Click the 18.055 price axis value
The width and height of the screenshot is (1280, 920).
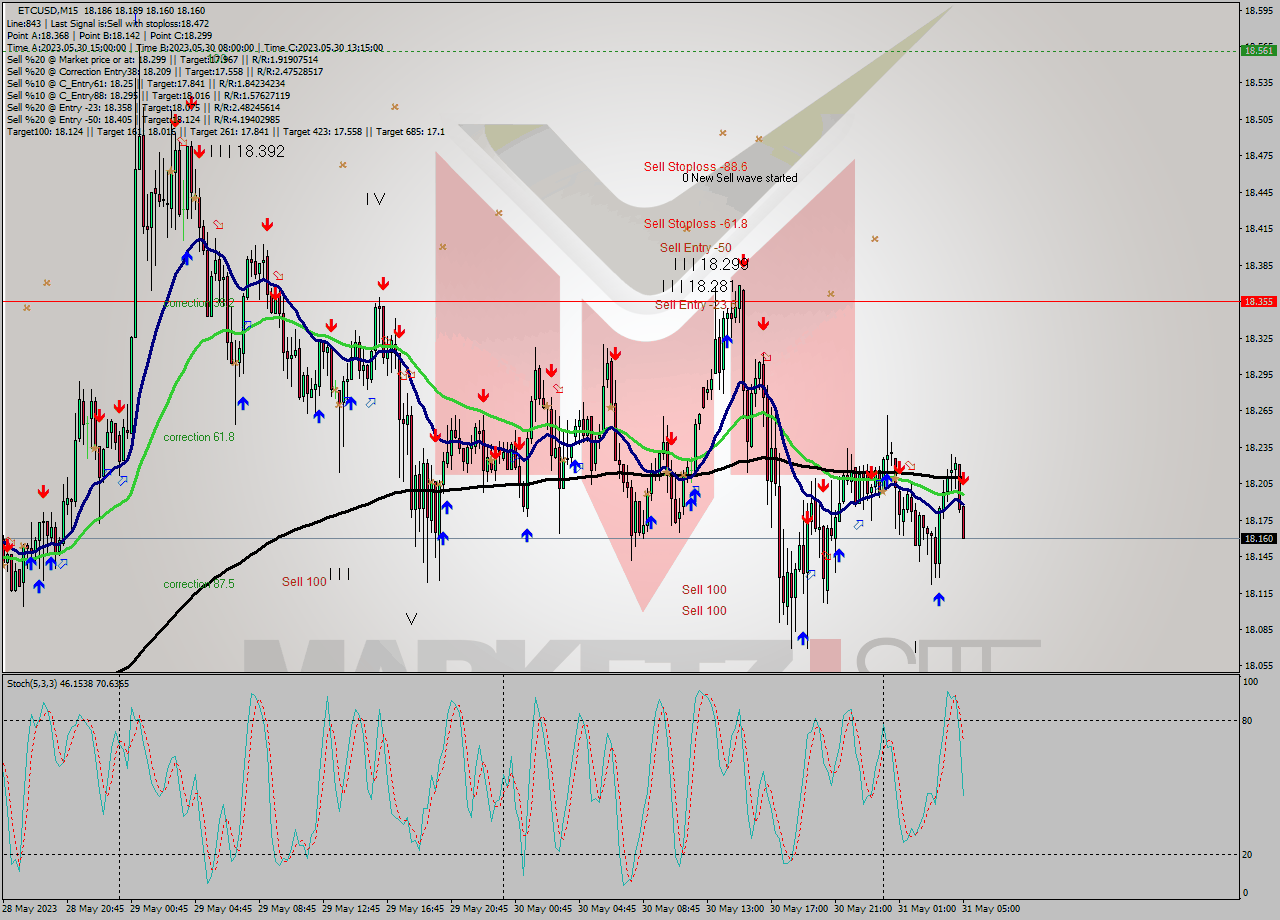coord(1258,665)
